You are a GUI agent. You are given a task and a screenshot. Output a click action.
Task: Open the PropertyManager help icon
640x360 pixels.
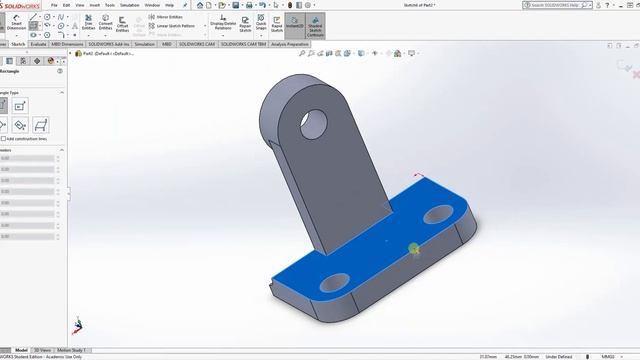coord(60,71)
